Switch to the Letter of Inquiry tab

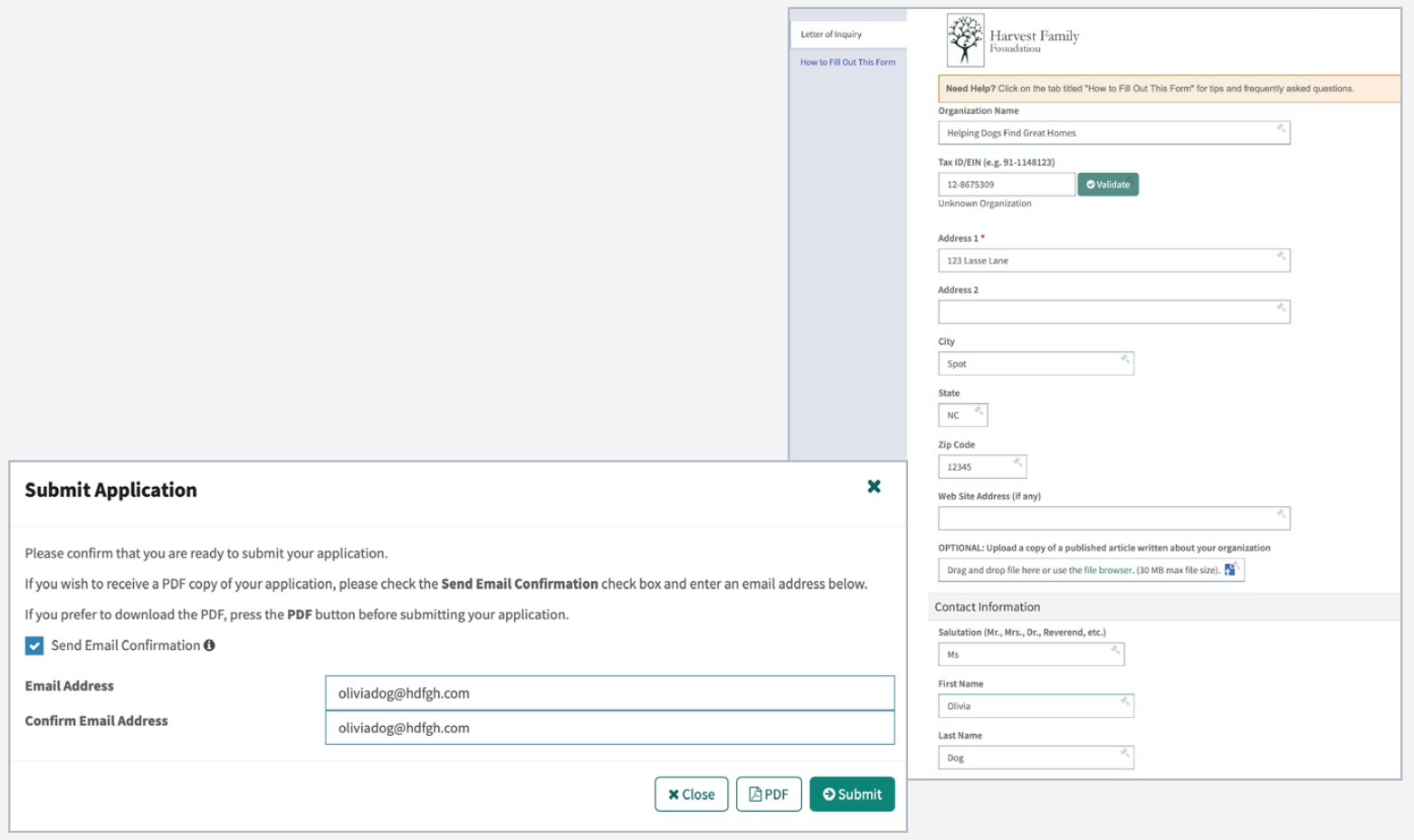point(831,34)
